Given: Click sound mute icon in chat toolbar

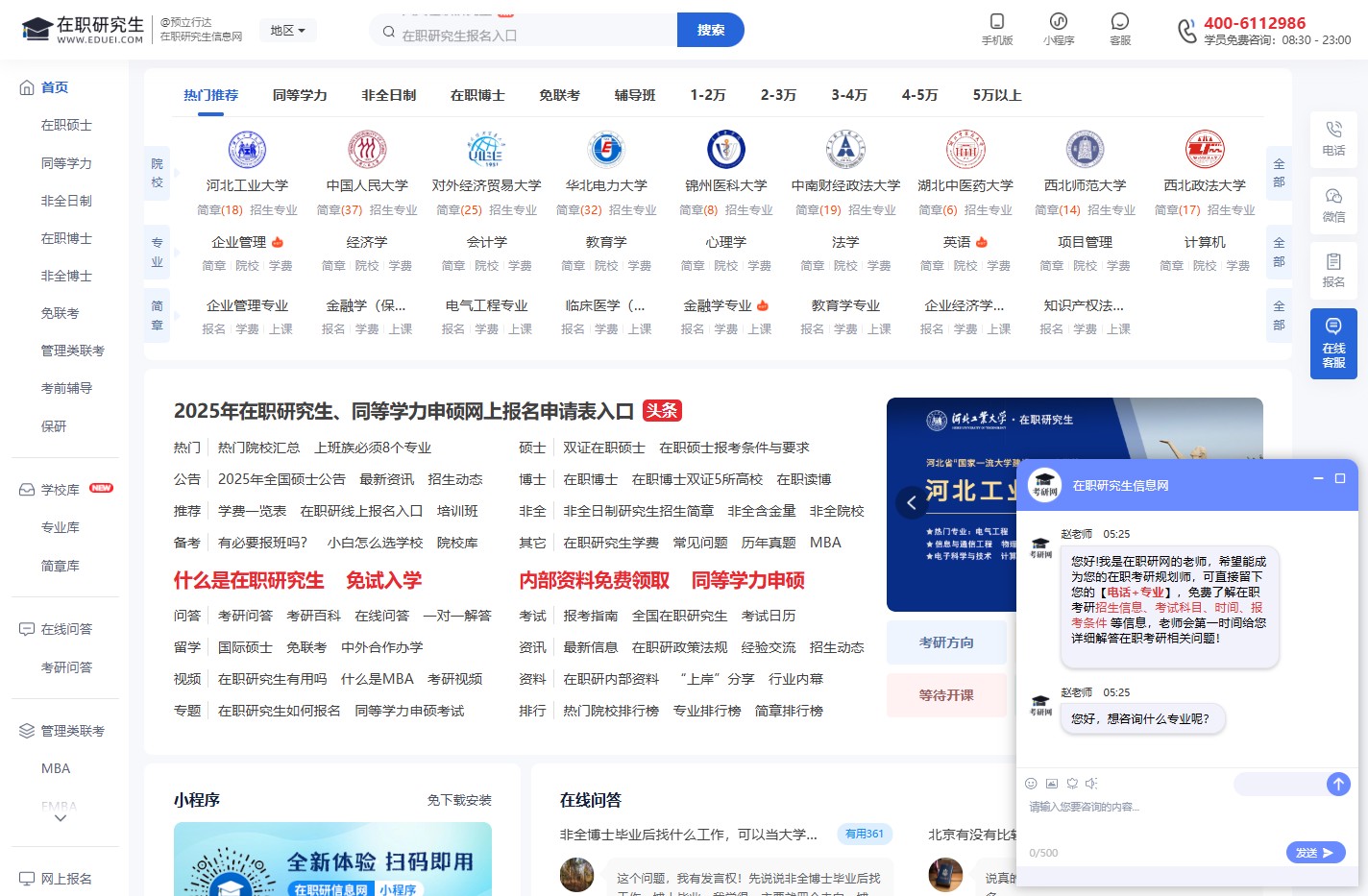Looking at the screenshot, I should pyautogui.click(x=1092, y=784).
